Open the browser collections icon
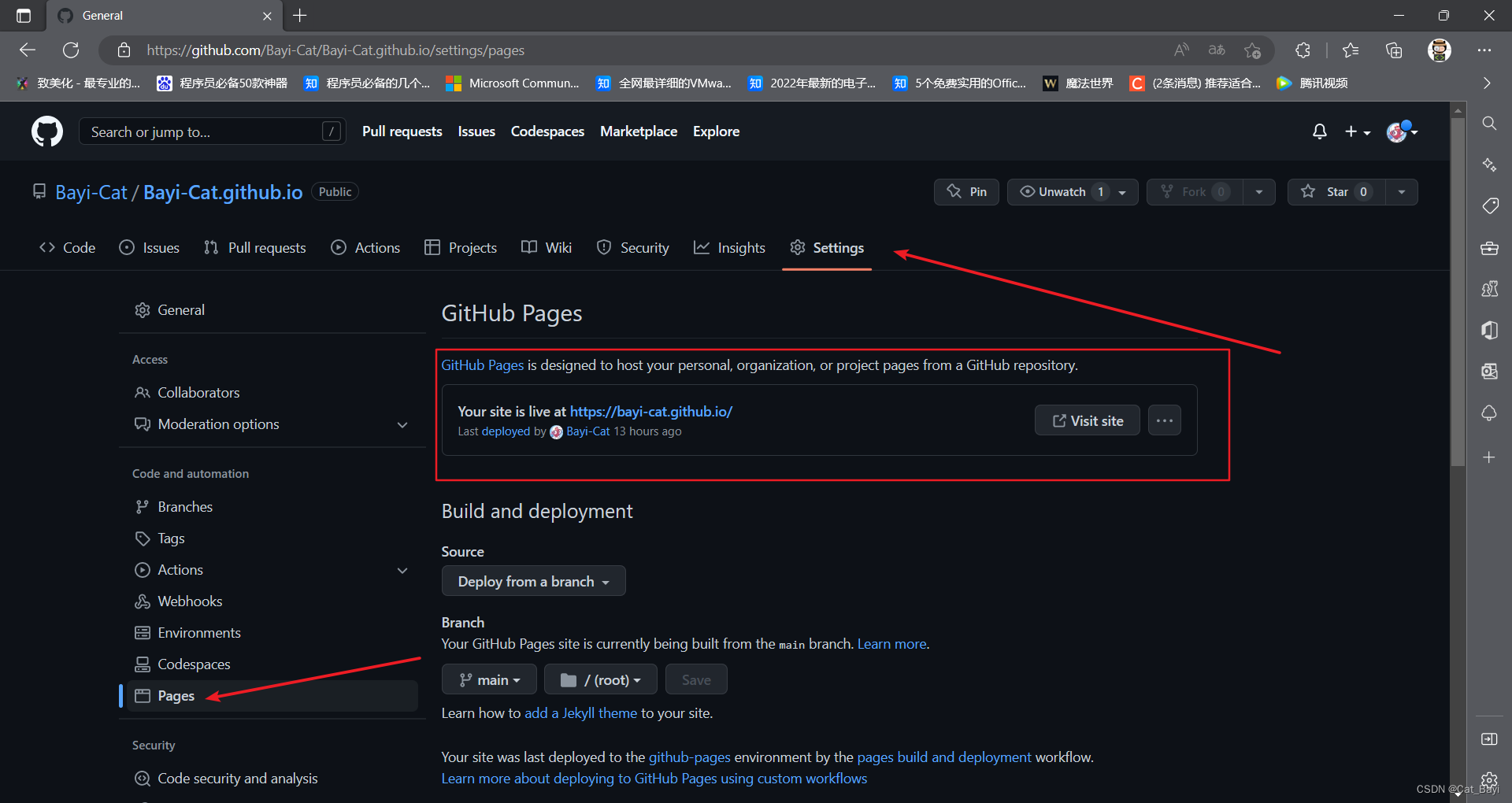The height and width of the screenshot is (803, 1512). pyautogui.click(x=1394, y=50)
